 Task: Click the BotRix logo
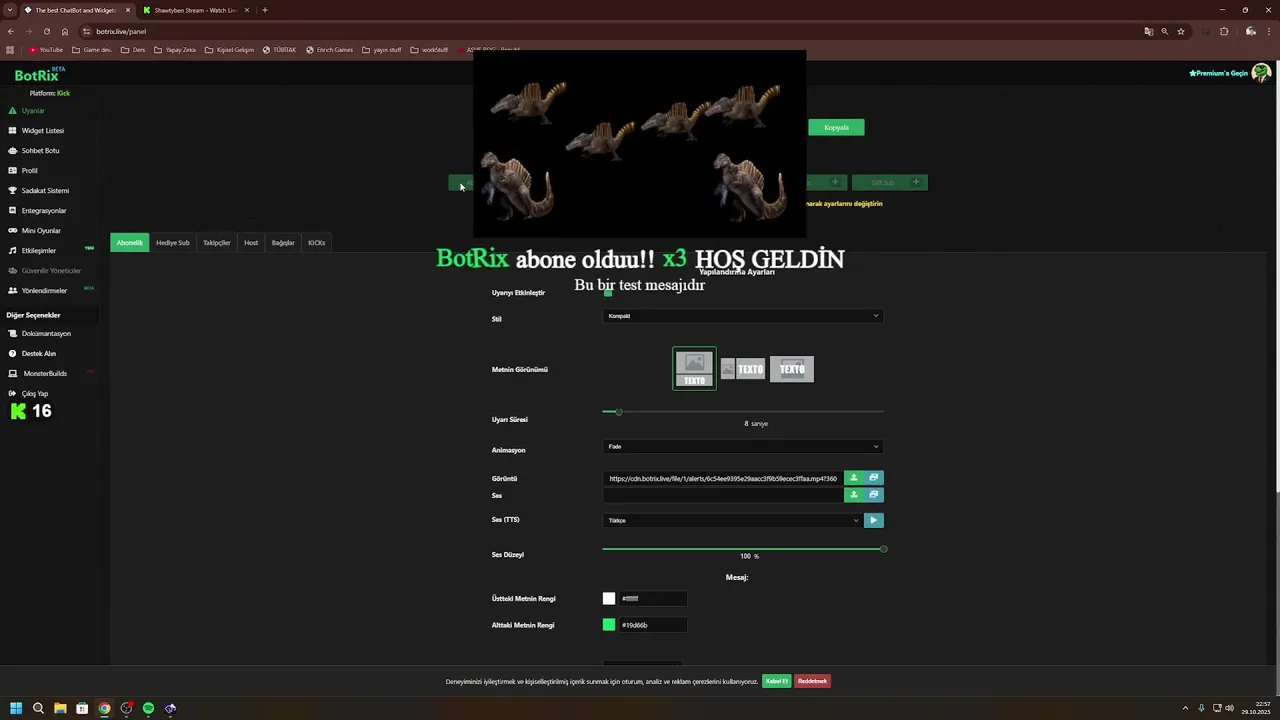coord(39,75)
